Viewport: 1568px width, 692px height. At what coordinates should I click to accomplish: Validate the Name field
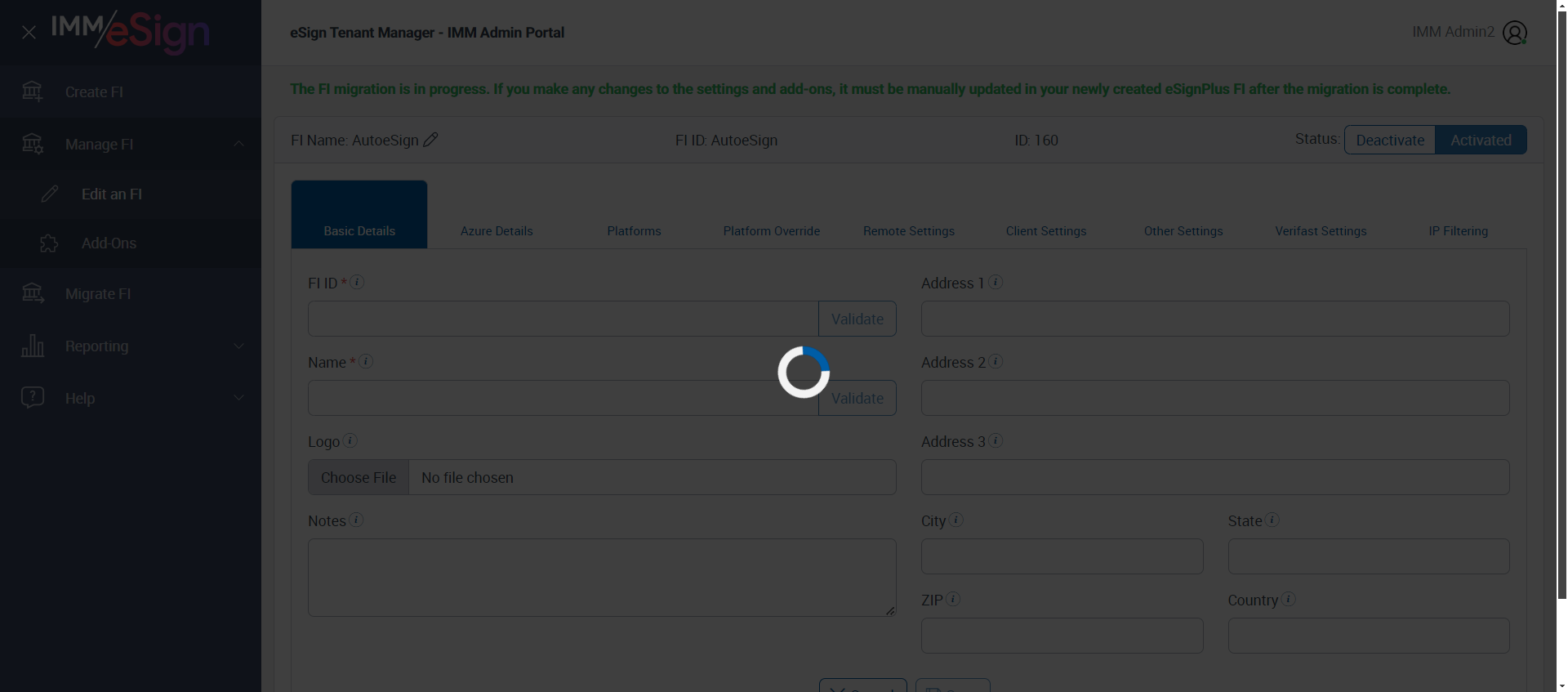tap(857, 398)
